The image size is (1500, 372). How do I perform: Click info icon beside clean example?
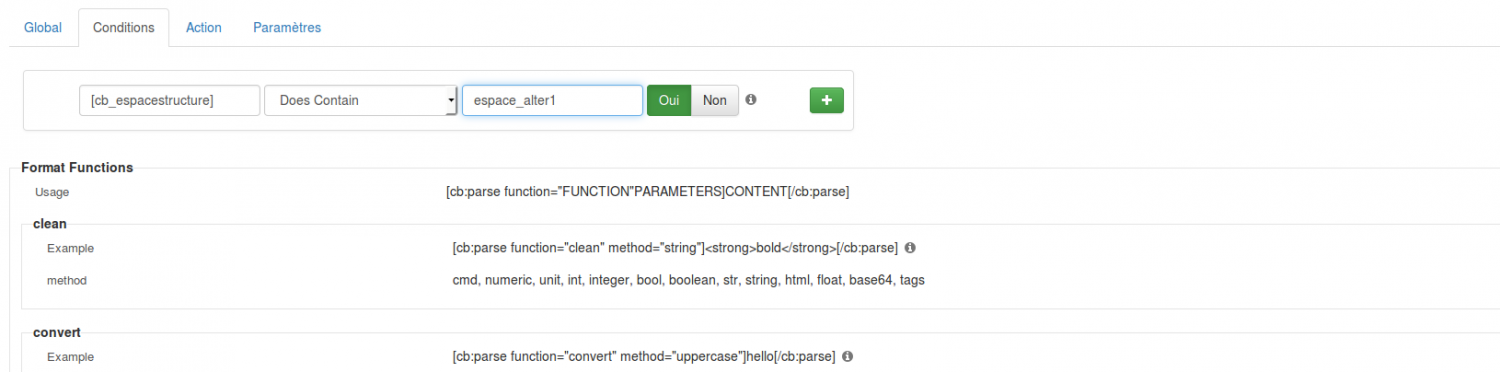[911, 247]
